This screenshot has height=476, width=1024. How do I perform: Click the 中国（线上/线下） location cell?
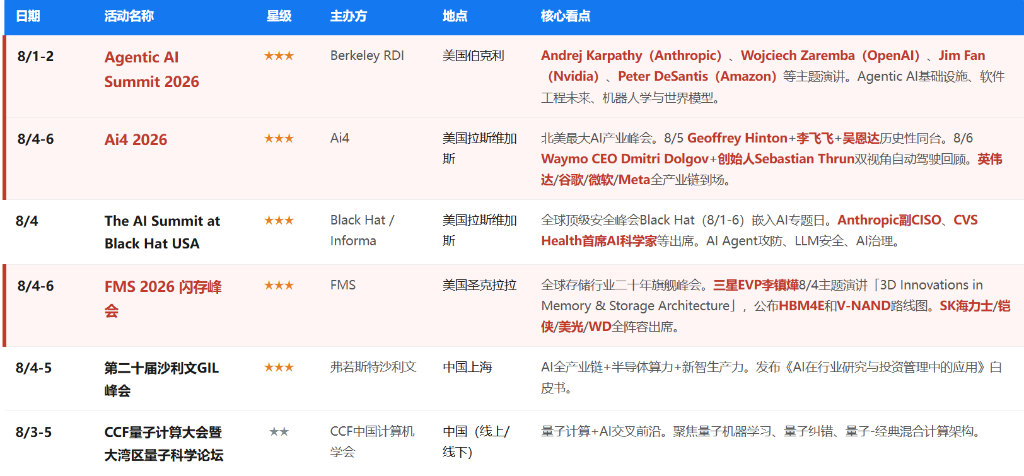click(x=476, y=442)
